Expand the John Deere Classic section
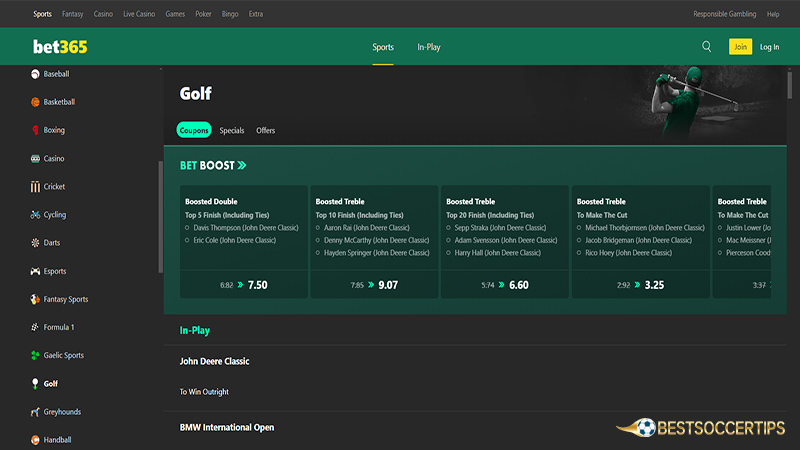Viewport: 800px width, 450px height. [214, 361]
